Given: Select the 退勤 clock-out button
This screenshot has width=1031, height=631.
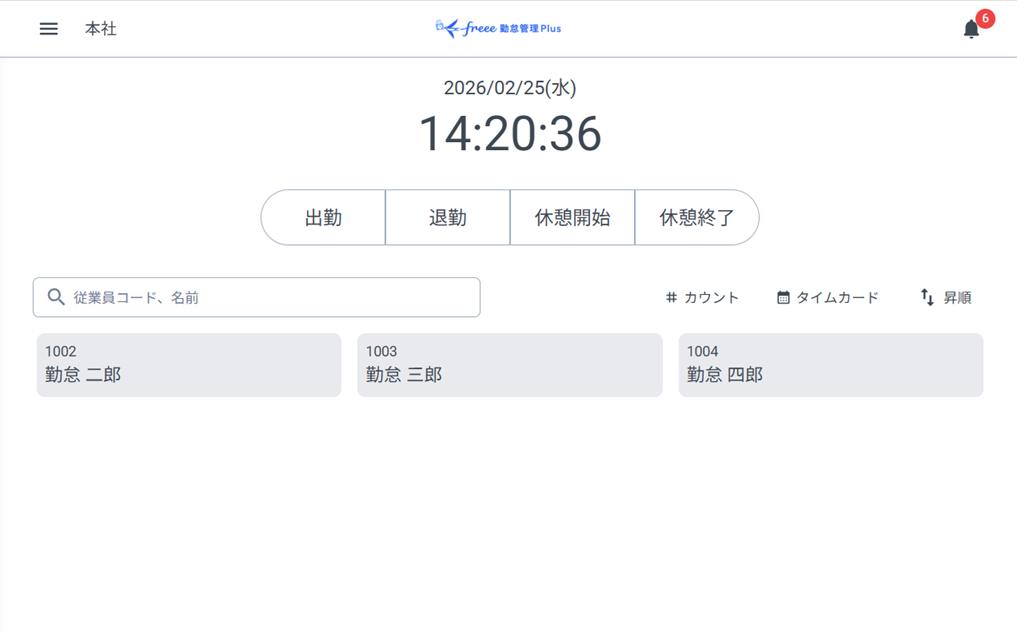Looking at the screenshot, I should [448, 218].
